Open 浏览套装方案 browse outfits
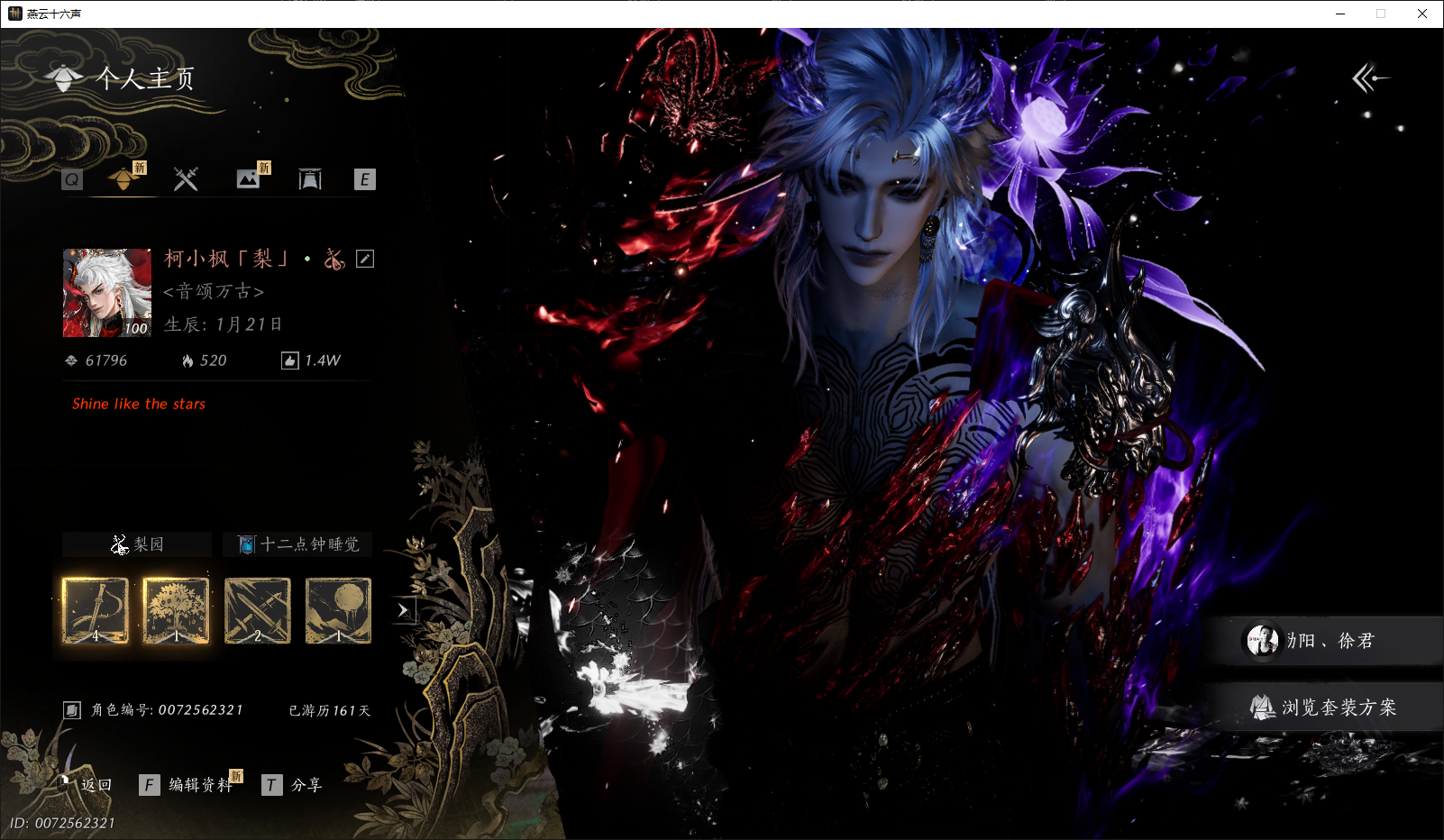This screenshot has height=840, width=1444. (1325, 708)
